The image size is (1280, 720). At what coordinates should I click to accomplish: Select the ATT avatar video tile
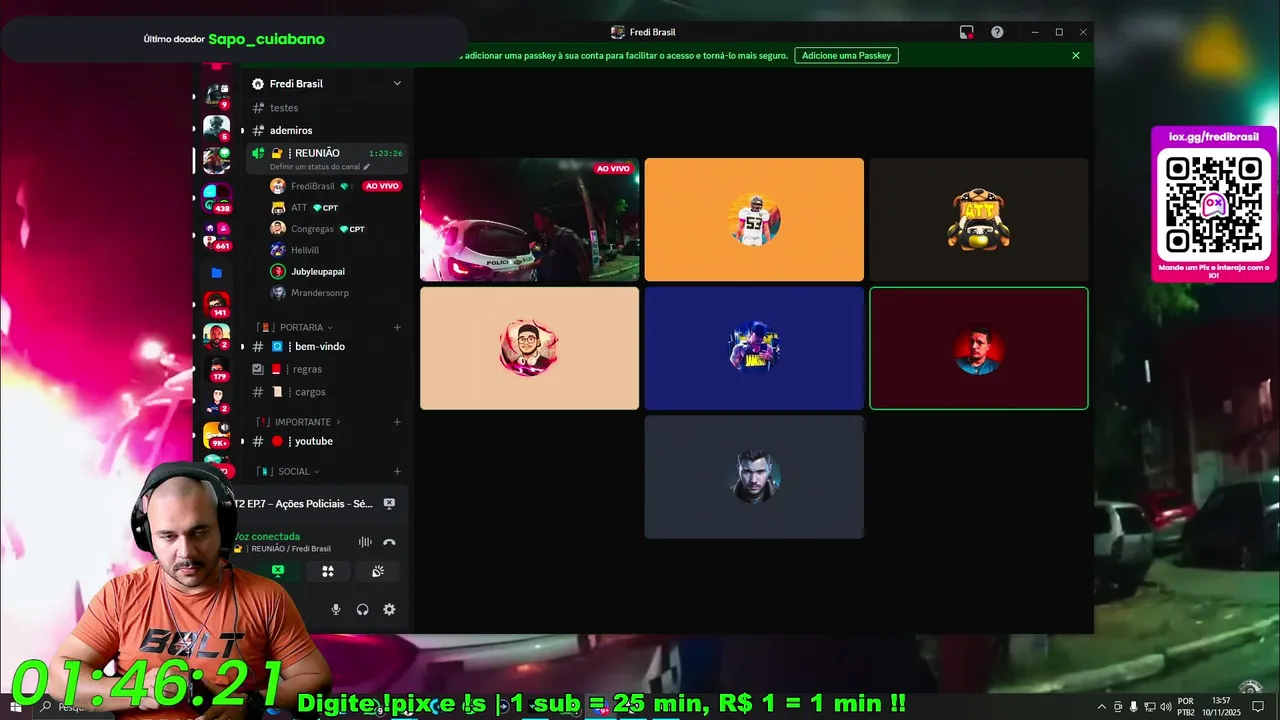[978, 219]
